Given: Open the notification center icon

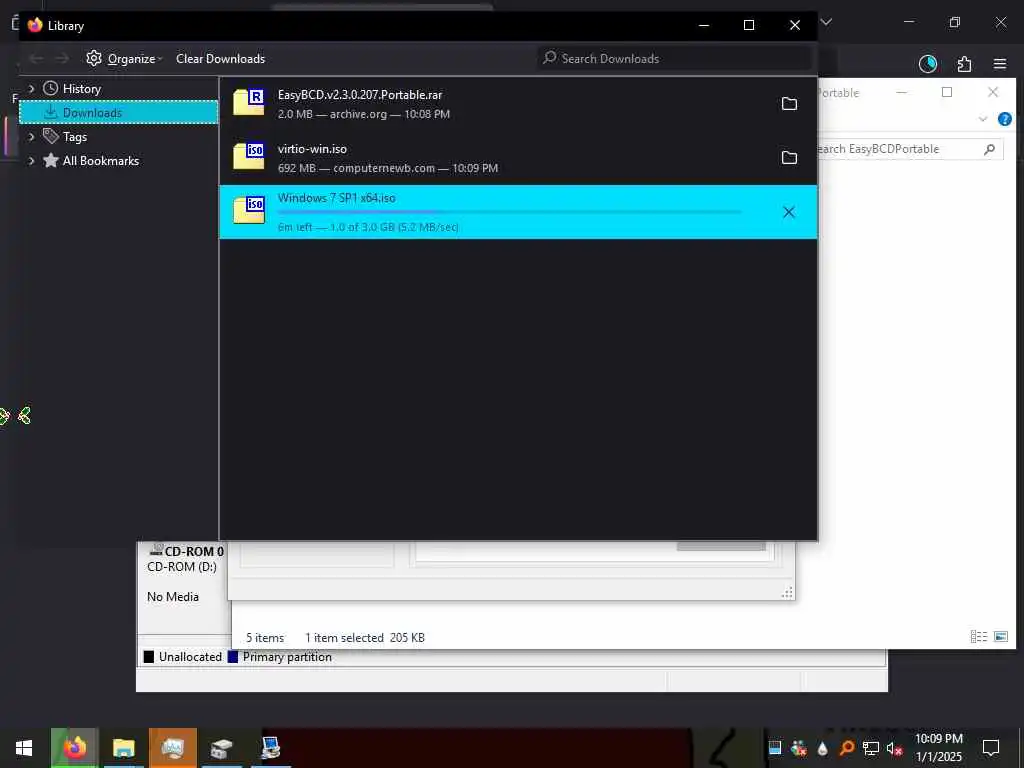Looking at the screenshot, I should (x=991, y=748).
